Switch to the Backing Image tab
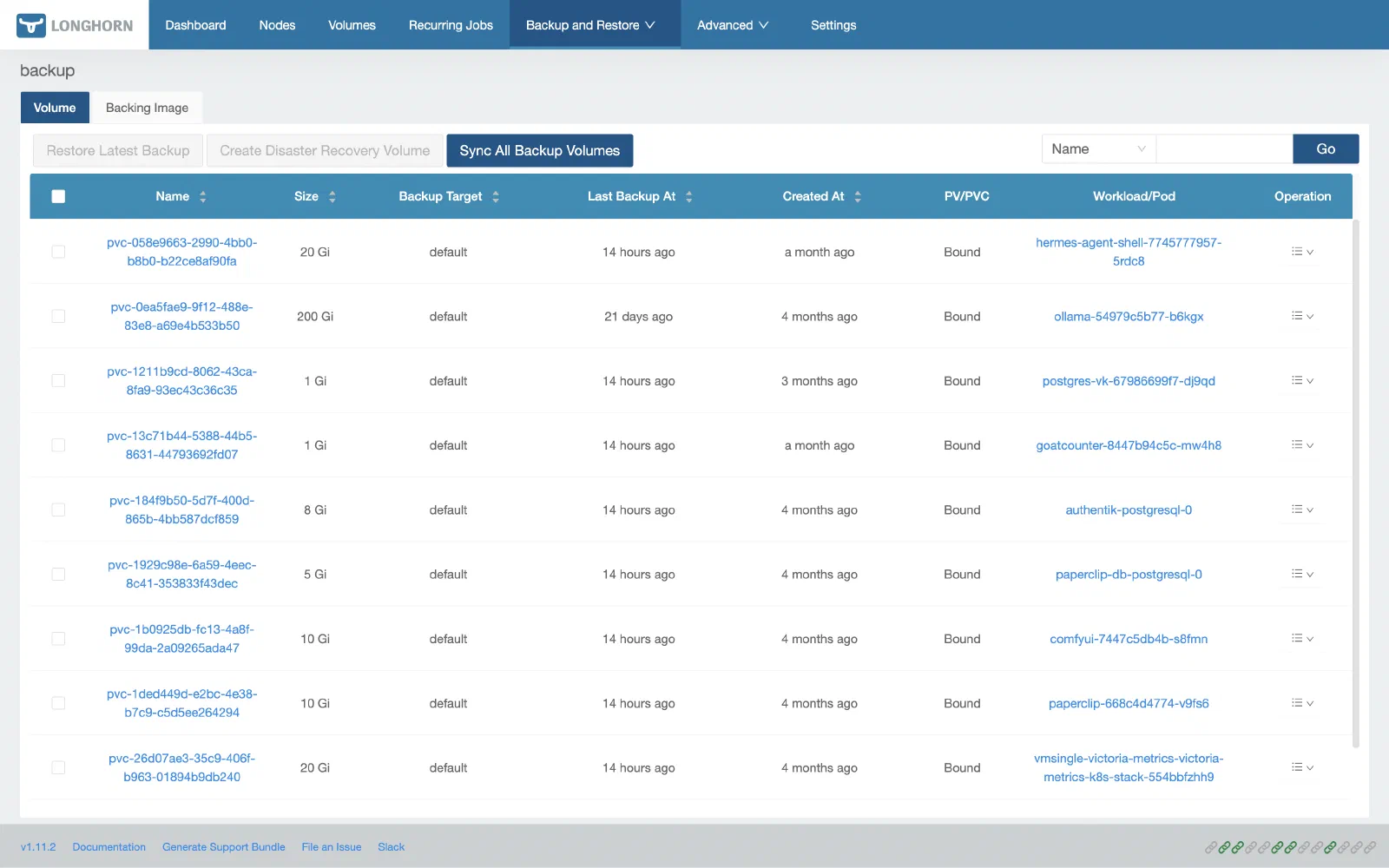Viewport: 1389px width, 868px height. [x=147, y=108]
